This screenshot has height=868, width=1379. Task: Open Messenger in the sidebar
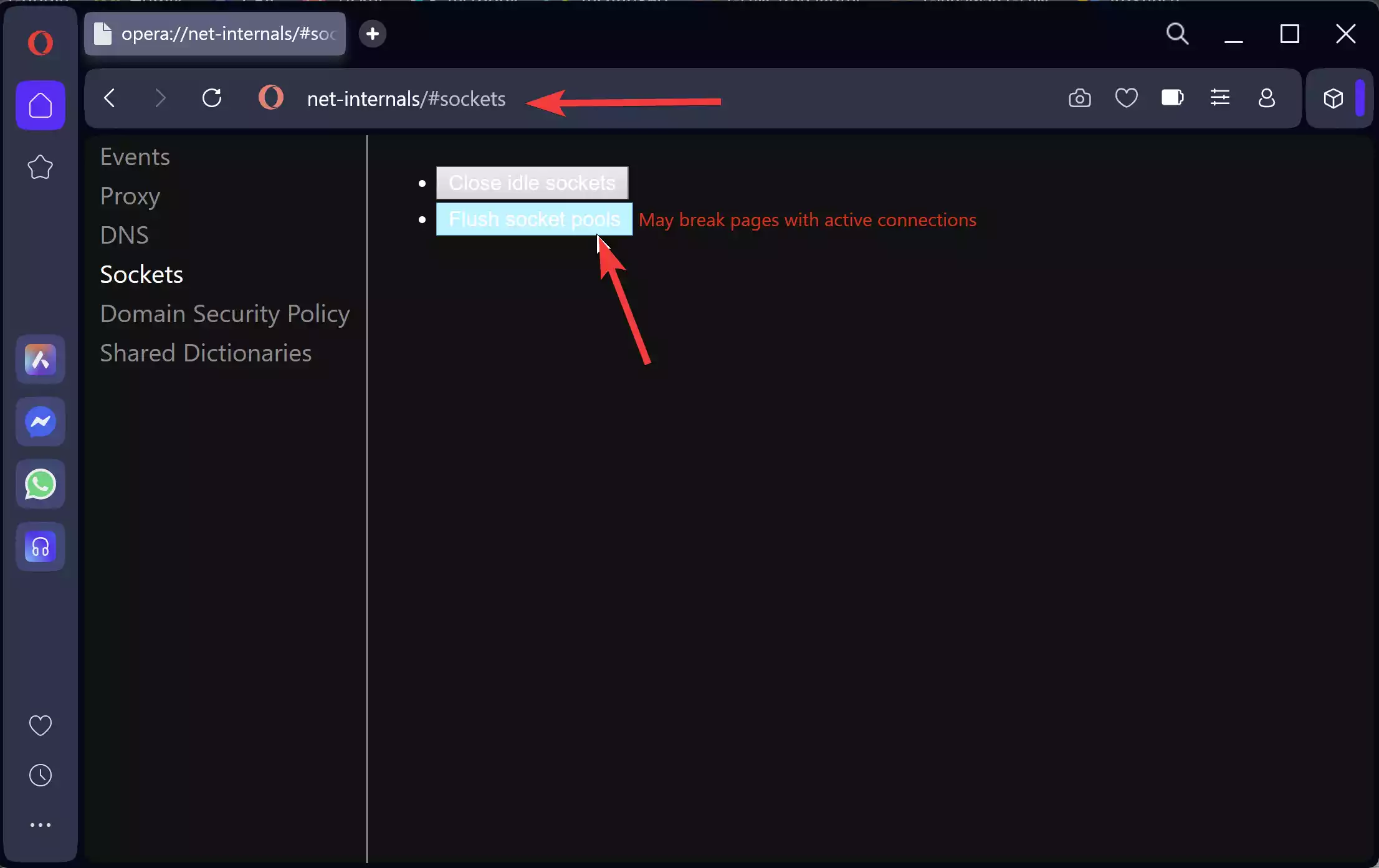(x=41, y=422)
